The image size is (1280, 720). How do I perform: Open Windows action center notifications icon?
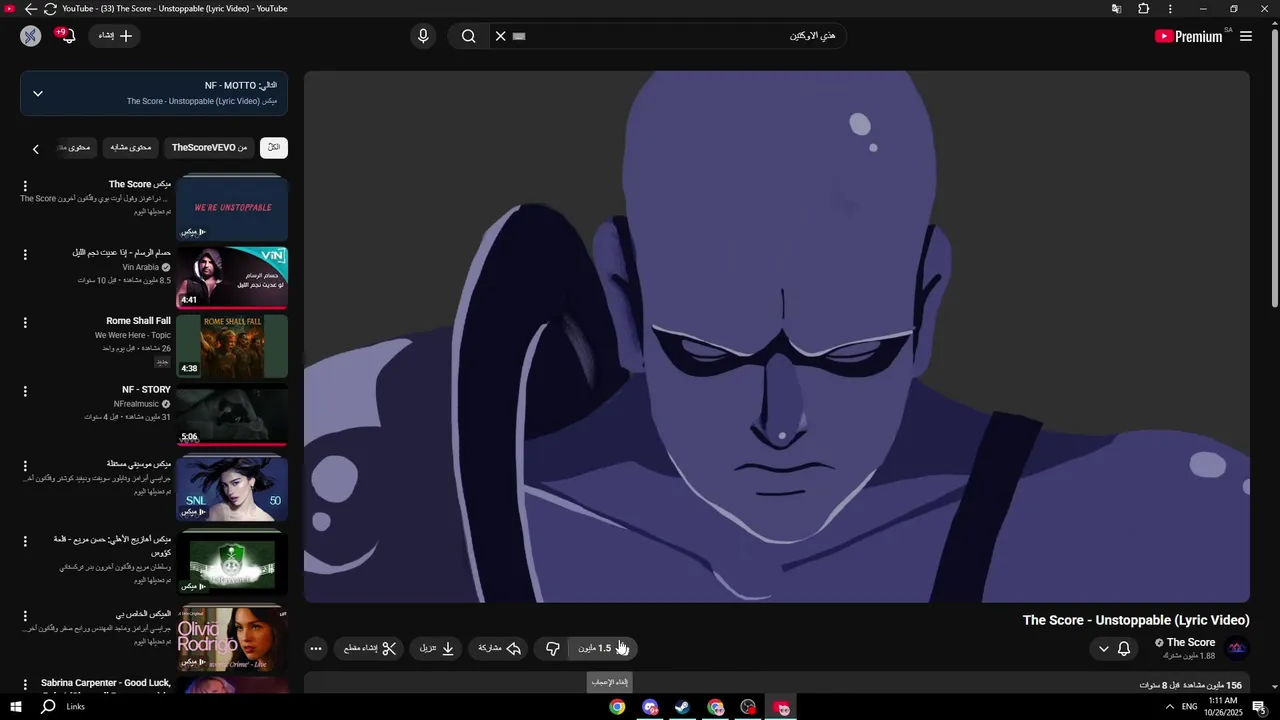[1259, 707]
